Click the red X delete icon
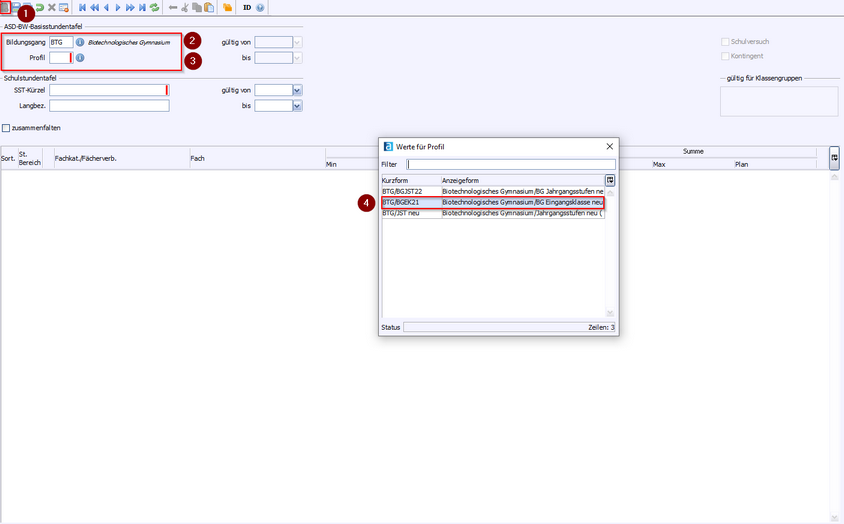 [51, 7]
